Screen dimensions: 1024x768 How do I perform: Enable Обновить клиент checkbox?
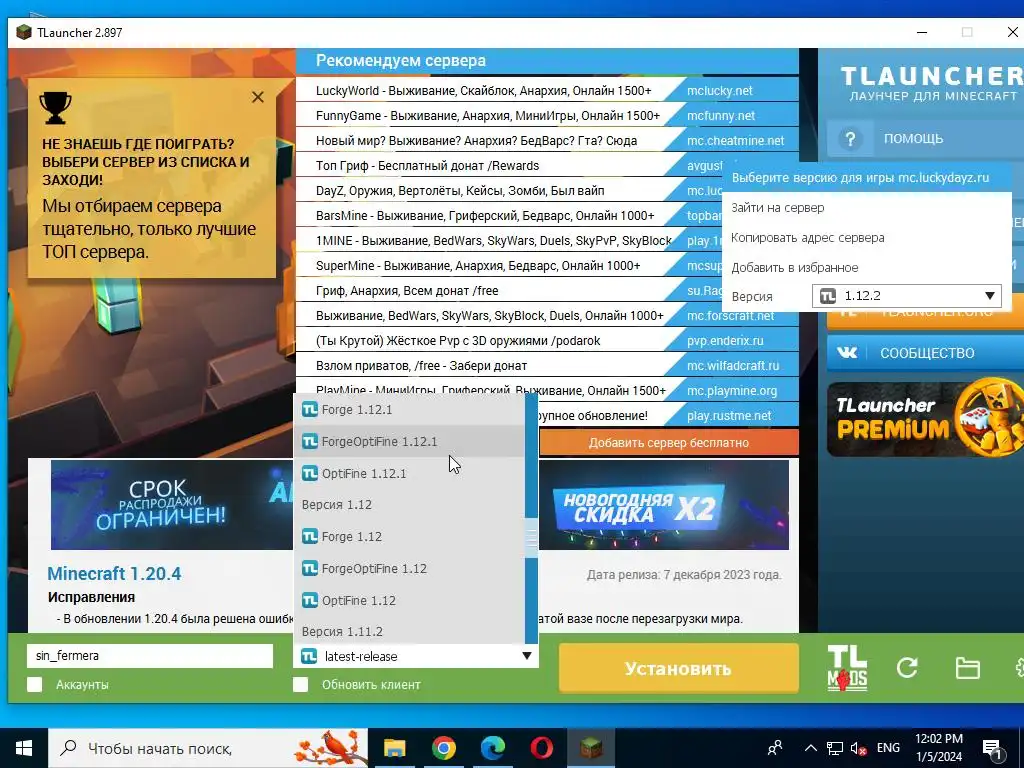(x=300, y=684)
